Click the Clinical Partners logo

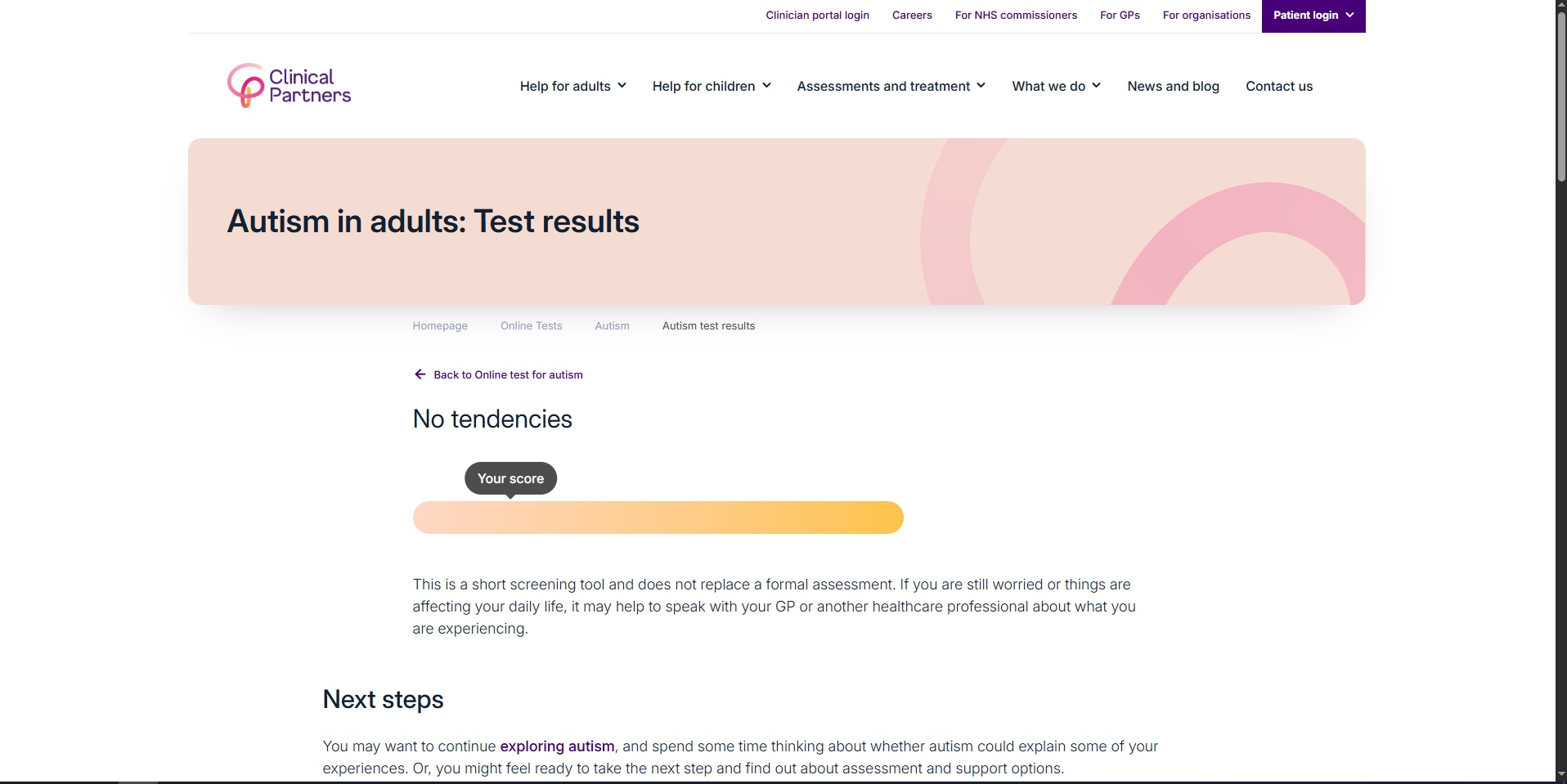289,86
